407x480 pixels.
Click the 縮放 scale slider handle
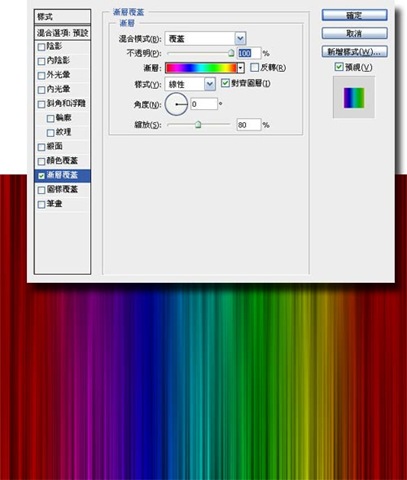(198, 125)
